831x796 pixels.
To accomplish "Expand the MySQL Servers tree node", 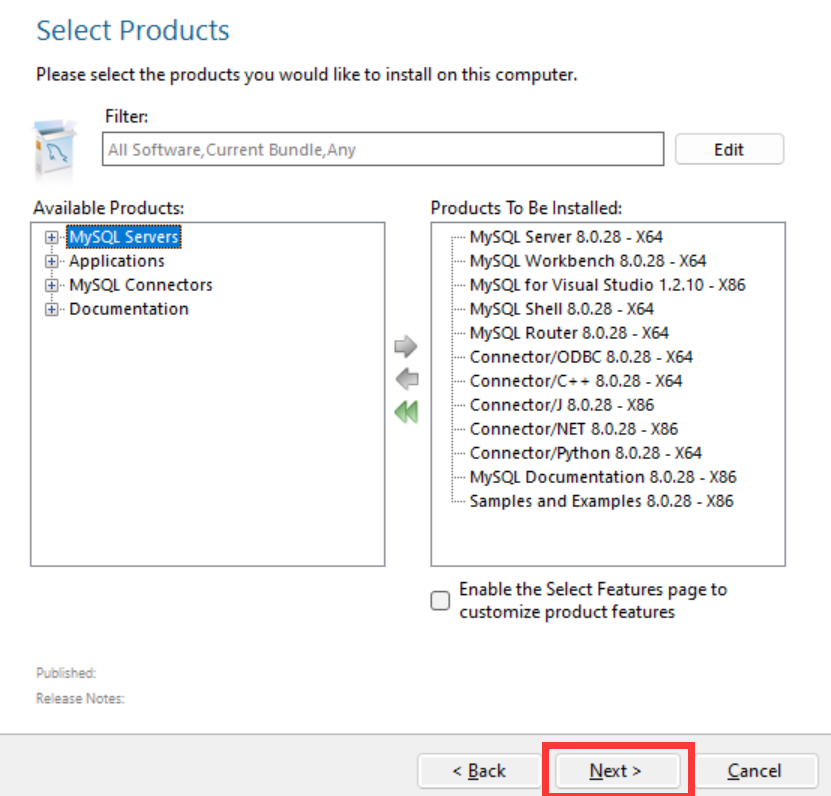I will [x=51, y=237].
